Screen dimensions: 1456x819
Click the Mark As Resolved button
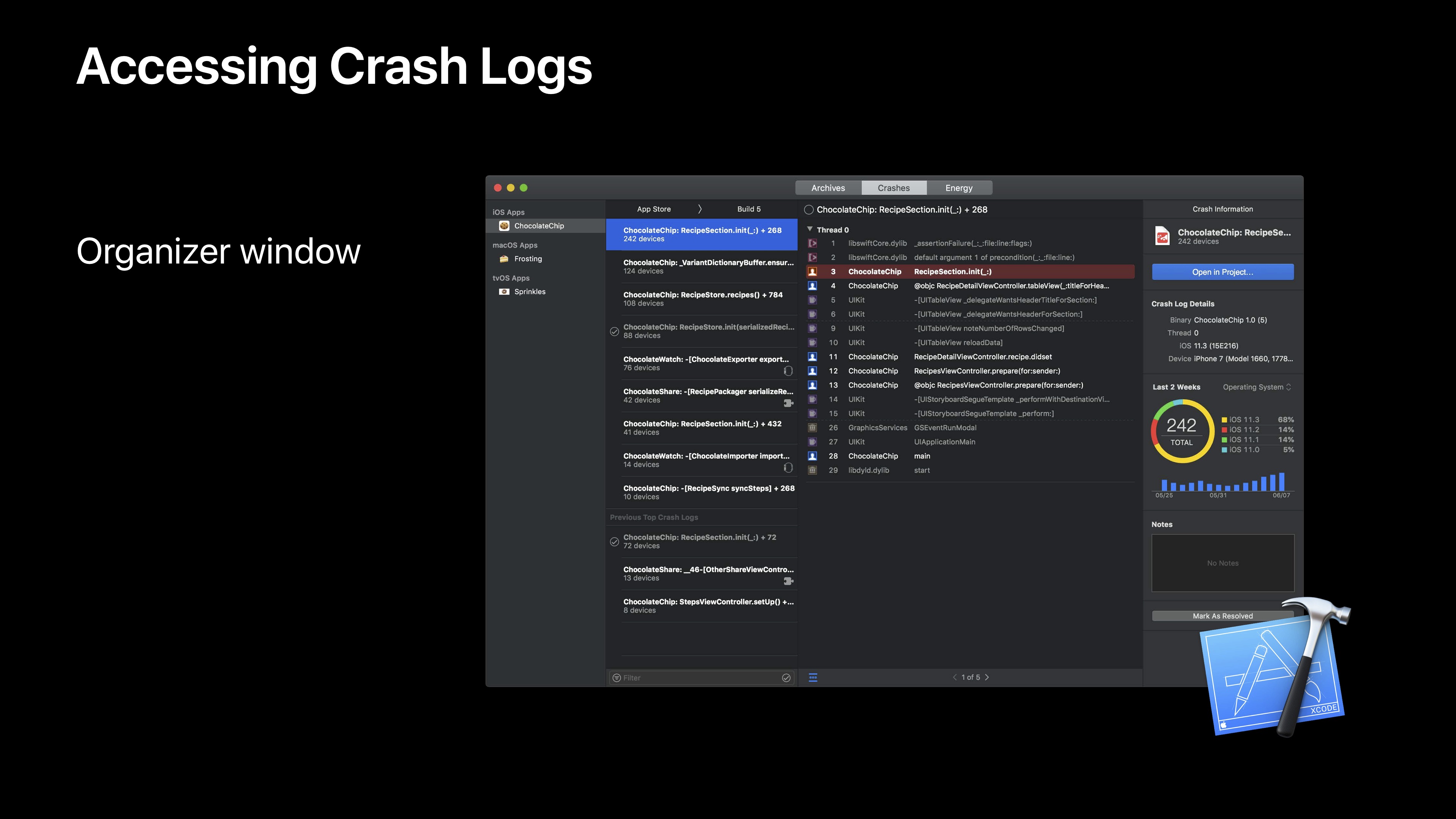(x=1222, y=616)
